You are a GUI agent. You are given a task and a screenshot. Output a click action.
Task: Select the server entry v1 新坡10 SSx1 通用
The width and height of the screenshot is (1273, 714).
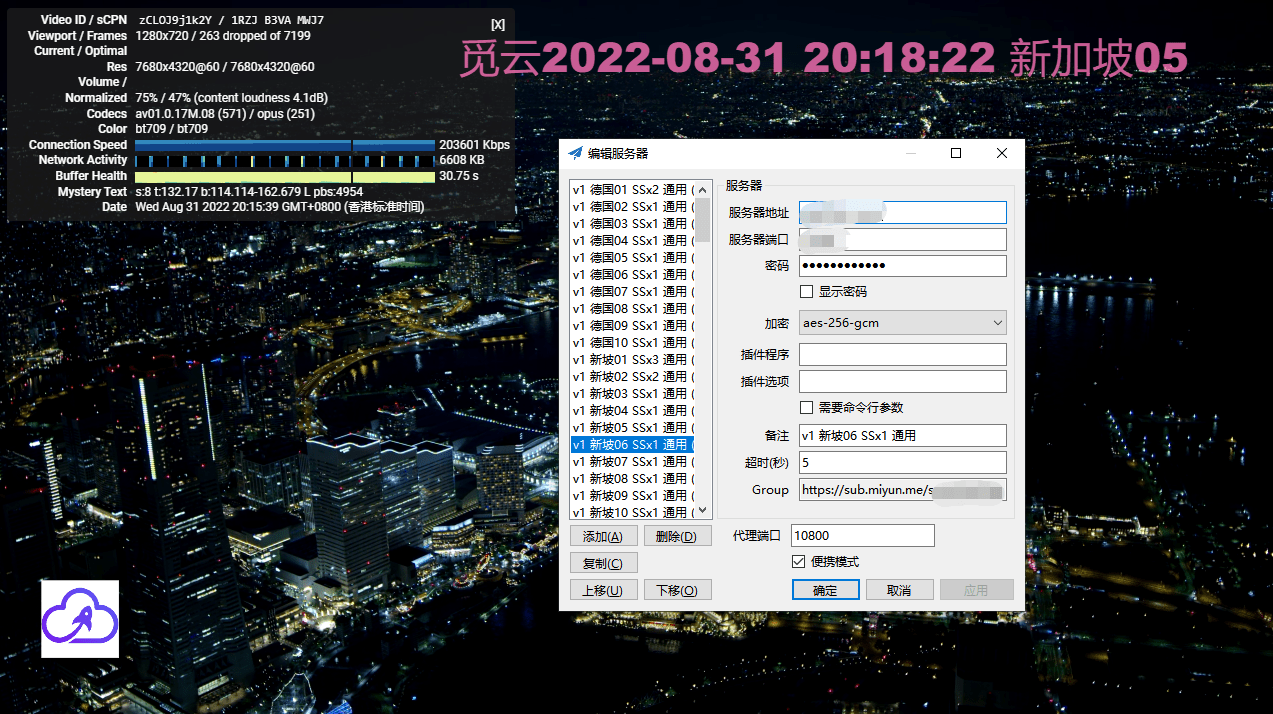[x=631, y=511]
